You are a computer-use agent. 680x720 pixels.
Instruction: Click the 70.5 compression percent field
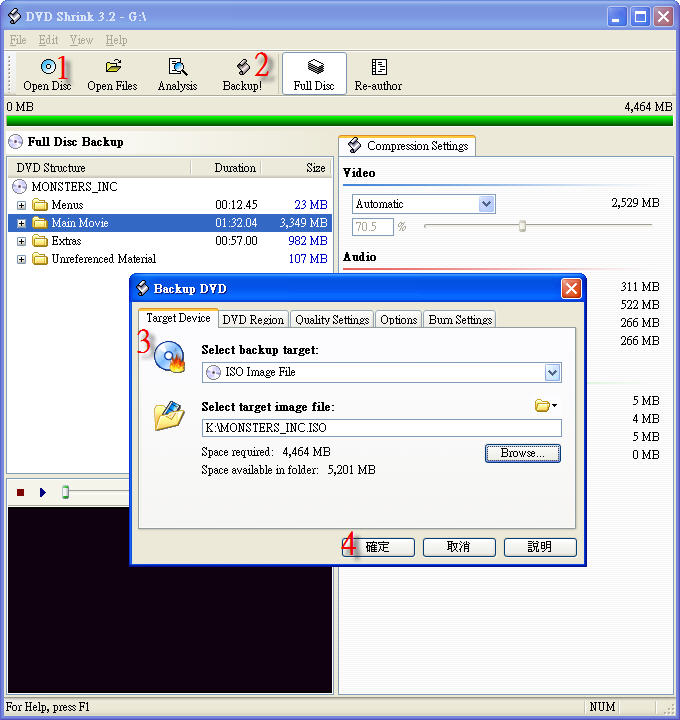click(x=372, y=227)
